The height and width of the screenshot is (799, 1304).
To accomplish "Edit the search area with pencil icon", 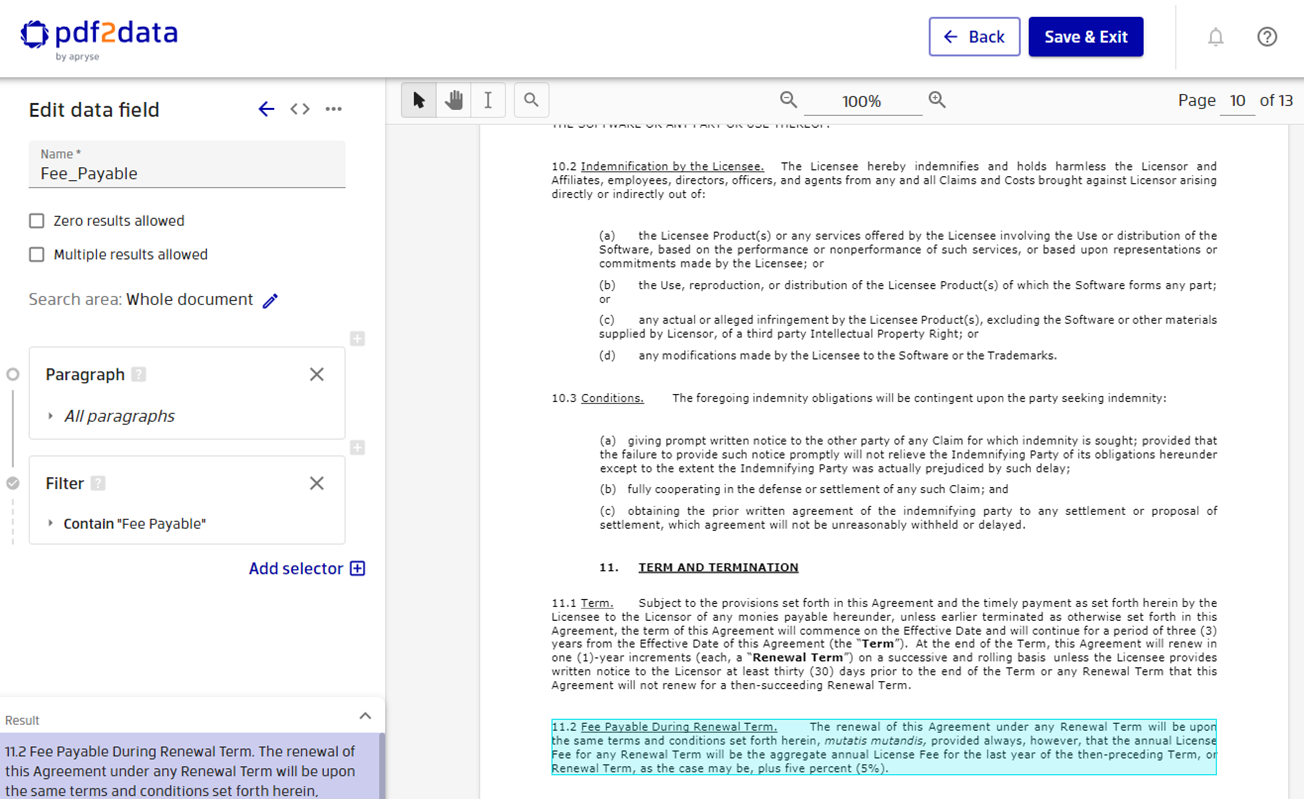I will 269,299.
